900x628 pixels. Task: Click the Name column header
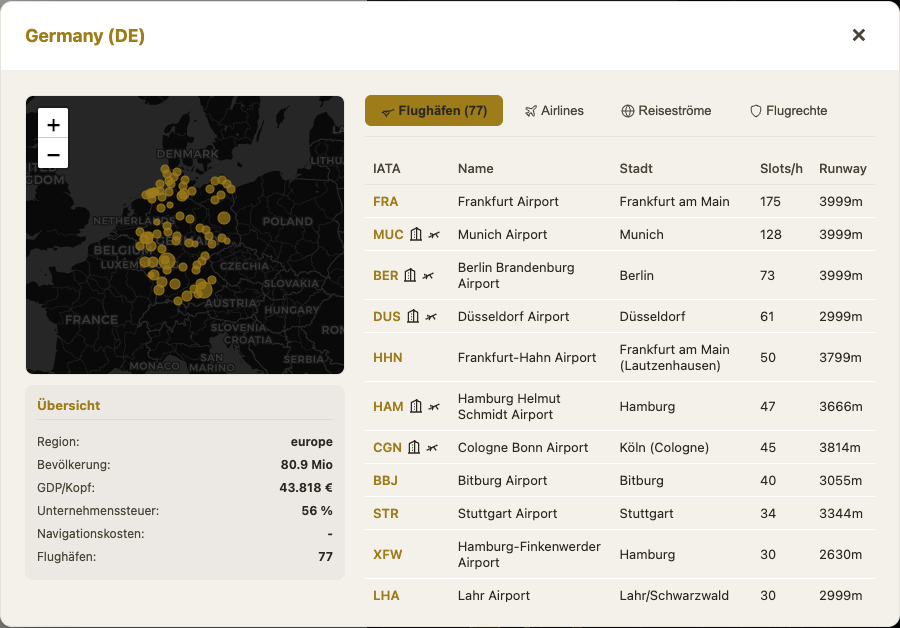point(476,168)
